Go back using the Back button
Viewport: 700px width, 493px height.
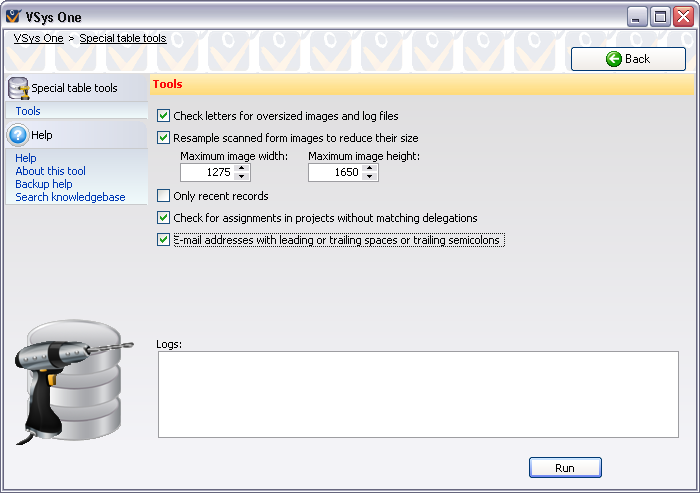tap(628, 59)
